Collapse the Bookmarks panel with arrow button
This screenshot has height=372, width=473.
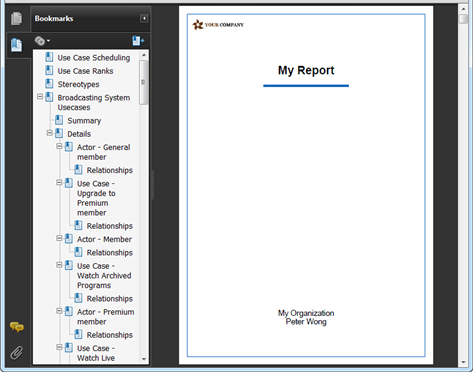(144, 18)
